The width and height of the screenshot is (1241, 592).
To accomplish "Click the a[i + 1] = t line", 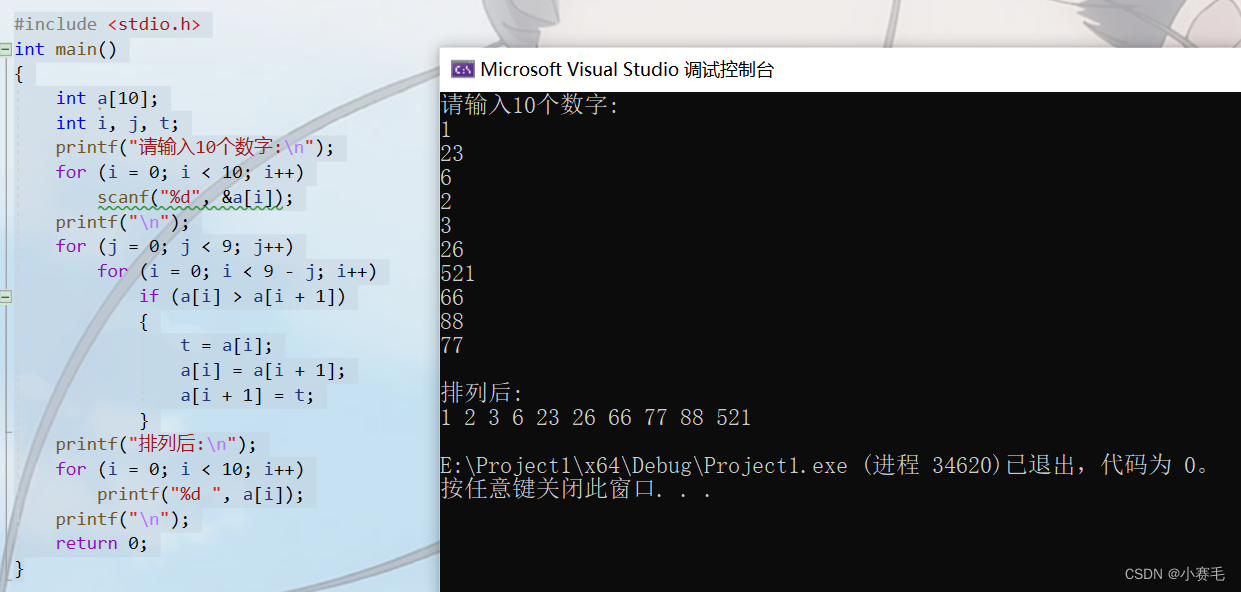I will tap(246, 395).
